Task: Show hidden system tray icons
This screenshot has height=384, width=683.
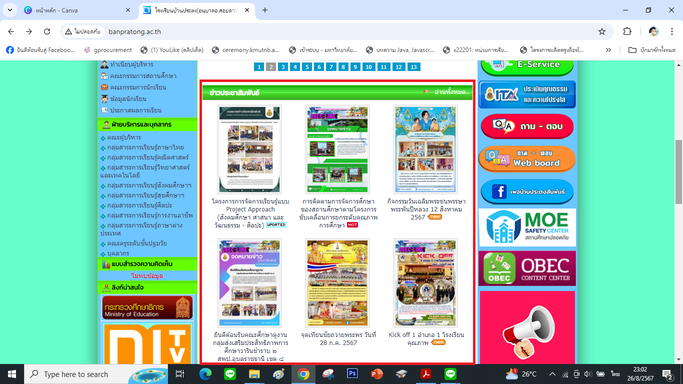Action: click(x=552, y=374)
